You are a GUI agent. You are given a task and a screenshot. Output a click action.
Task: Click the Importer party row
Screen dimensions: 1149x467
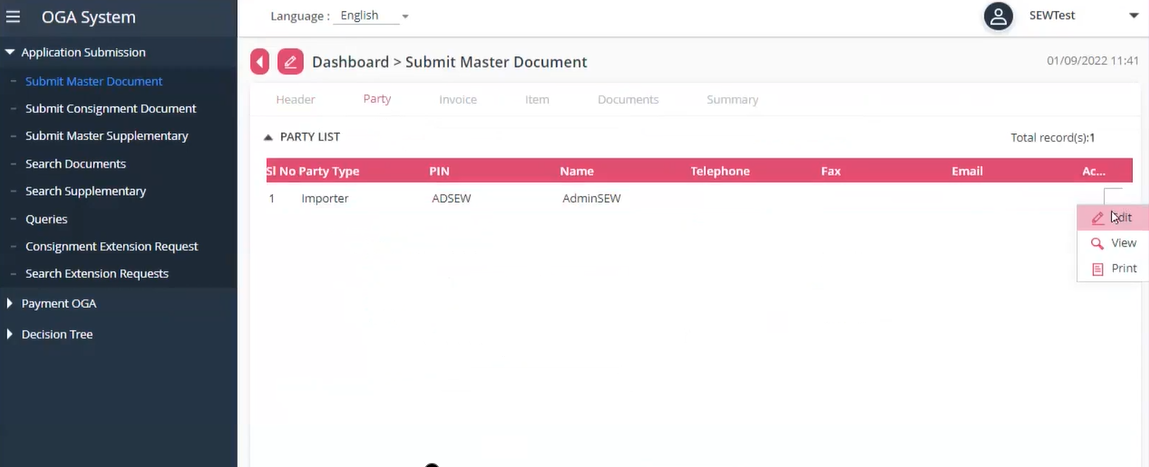325,199
